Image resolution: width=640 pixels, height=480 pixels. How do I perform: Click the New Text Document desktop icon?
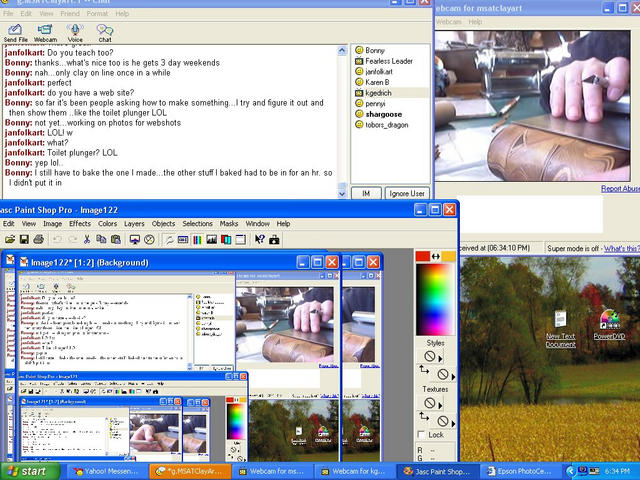coord(560,329)
